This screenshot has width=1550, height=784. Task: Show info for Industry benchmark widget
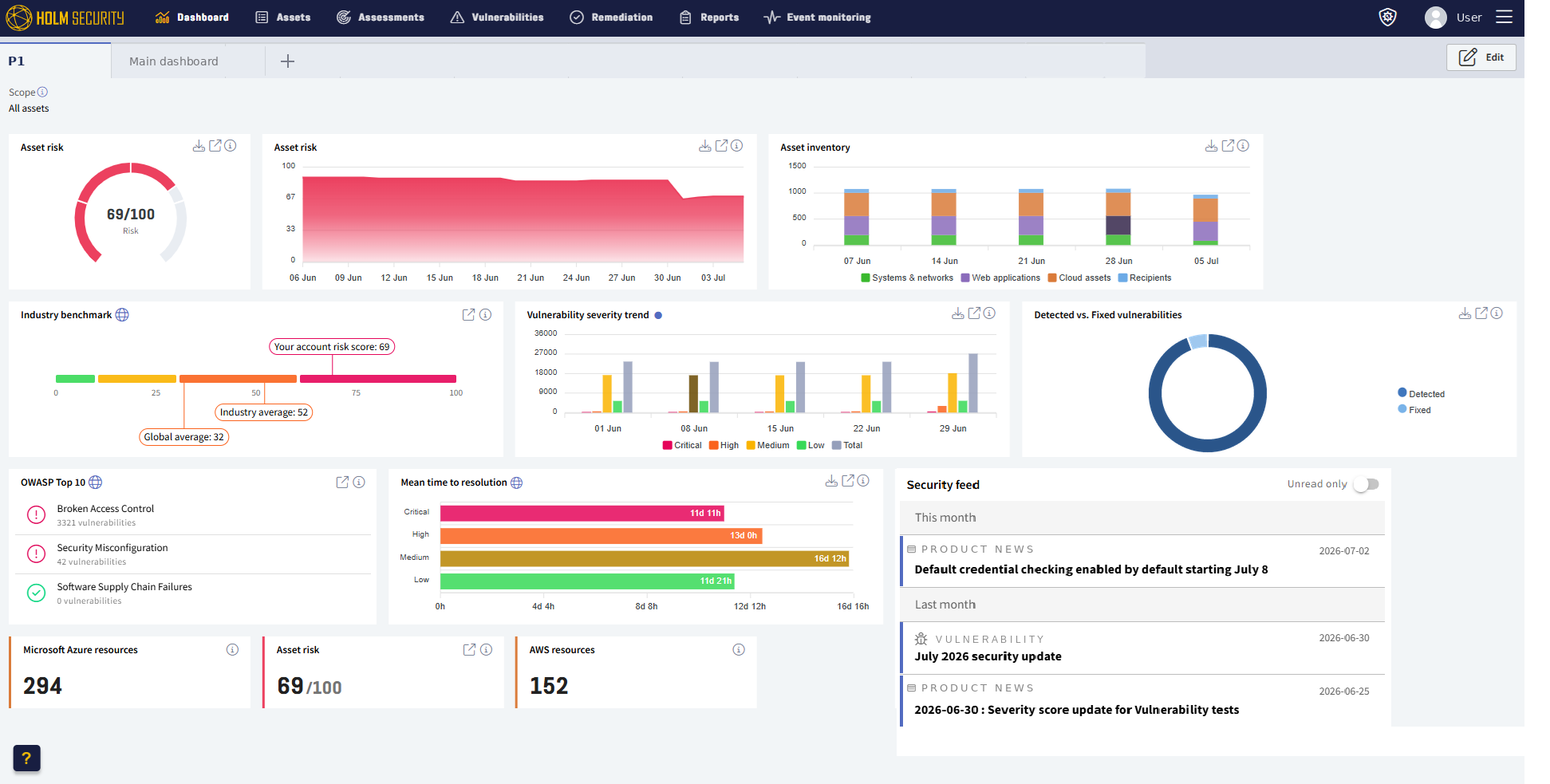(x=485, y=314)
